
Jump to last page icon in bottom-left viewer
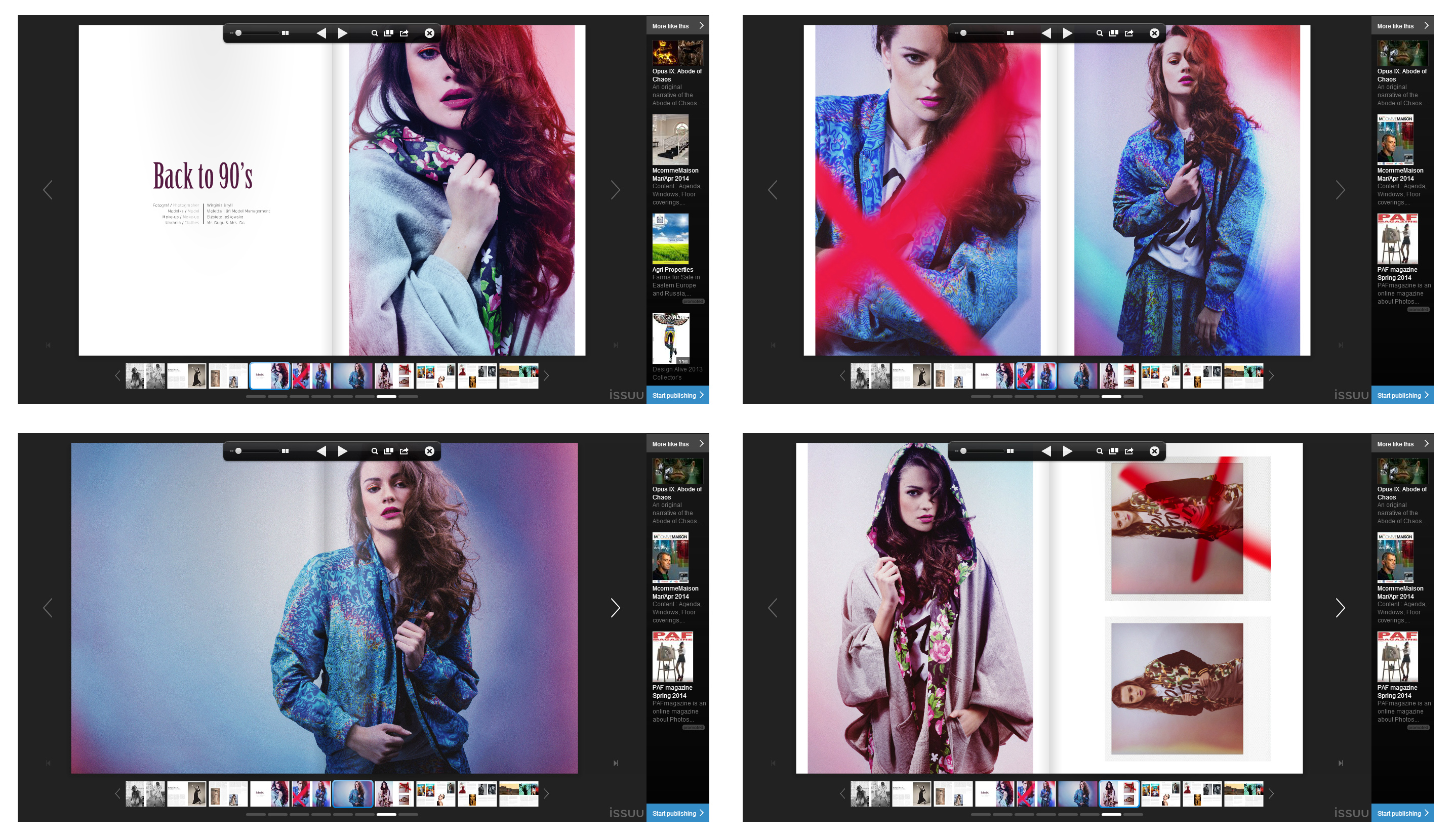pyautogui.click(x=616, y=763)
